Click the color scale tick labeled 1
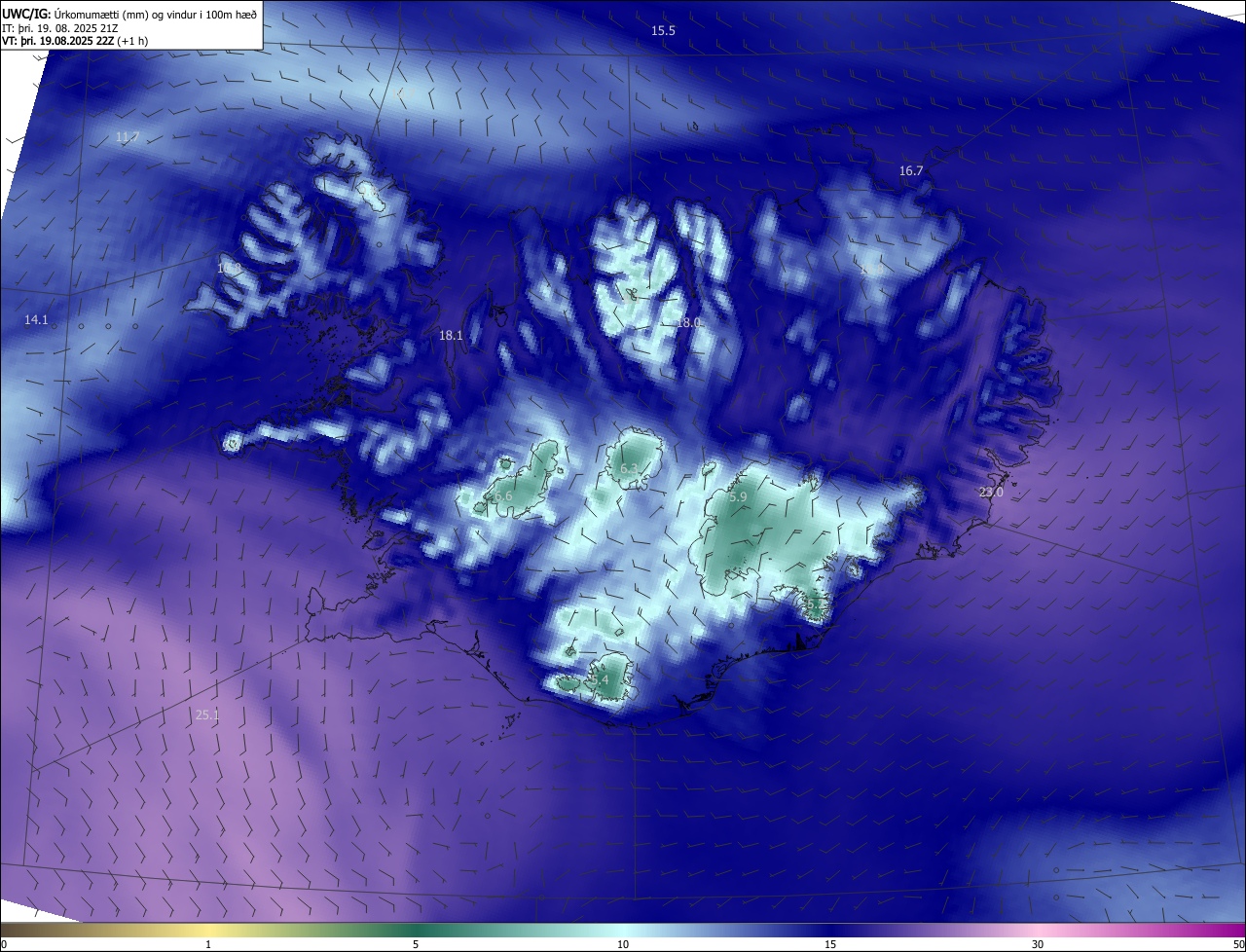1246x952 pixels. 208,944
